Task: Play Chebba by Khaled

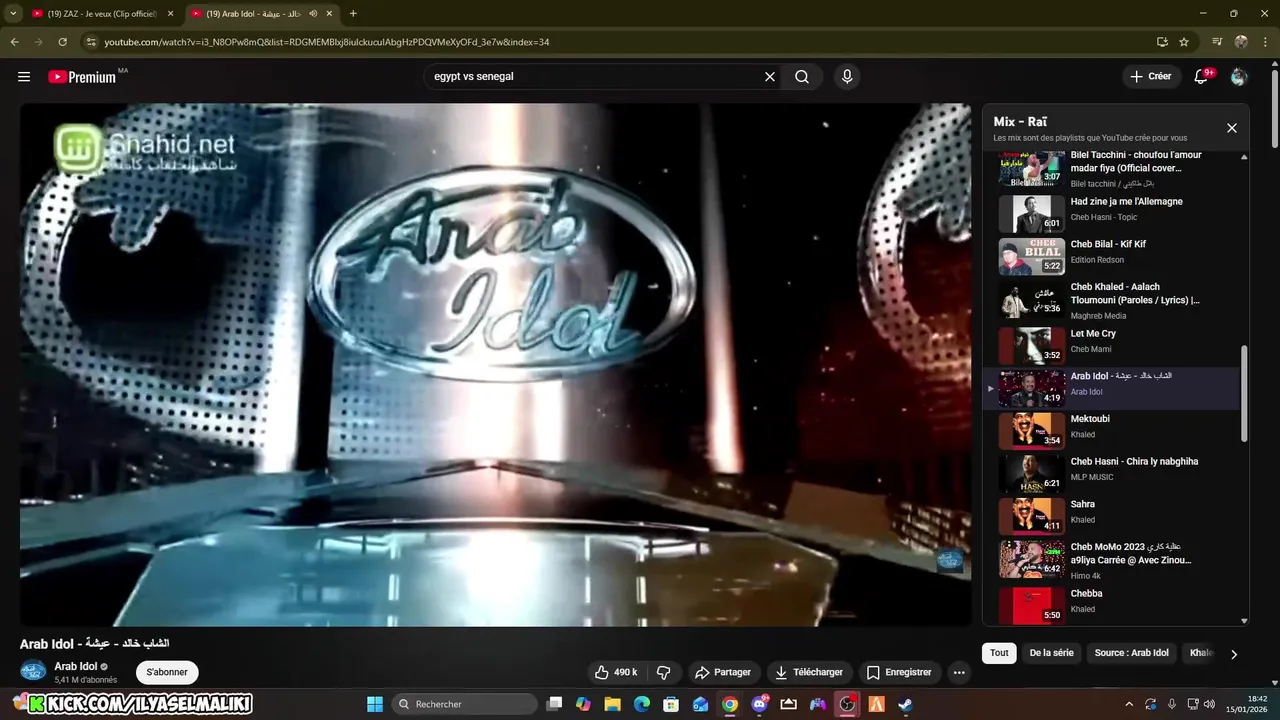Action: (1112, 605)
